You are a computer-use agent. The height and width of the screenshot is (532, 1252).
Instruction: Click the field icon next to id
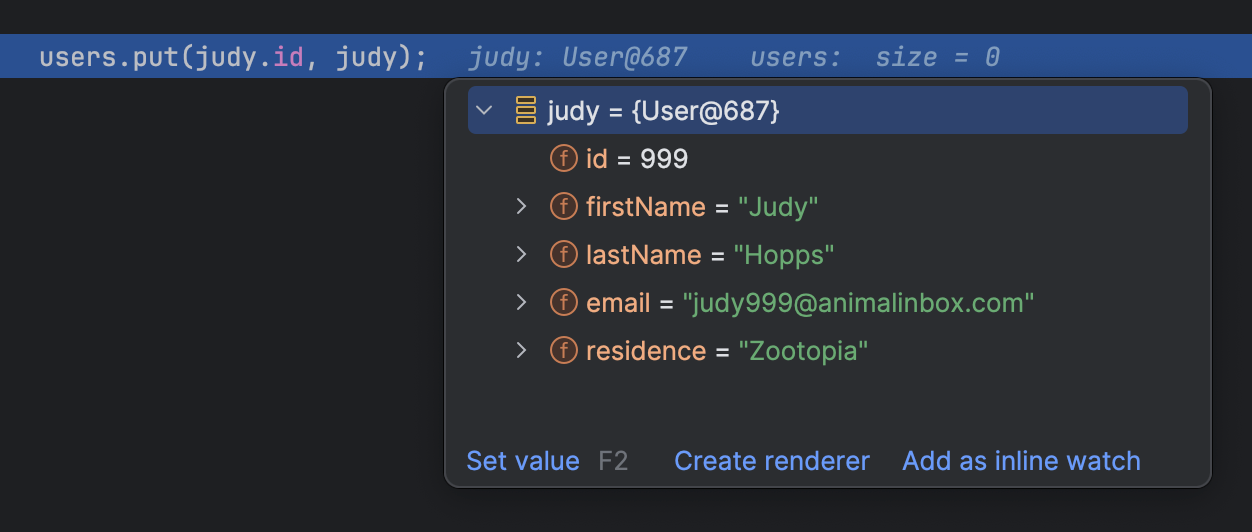[564, 159]
